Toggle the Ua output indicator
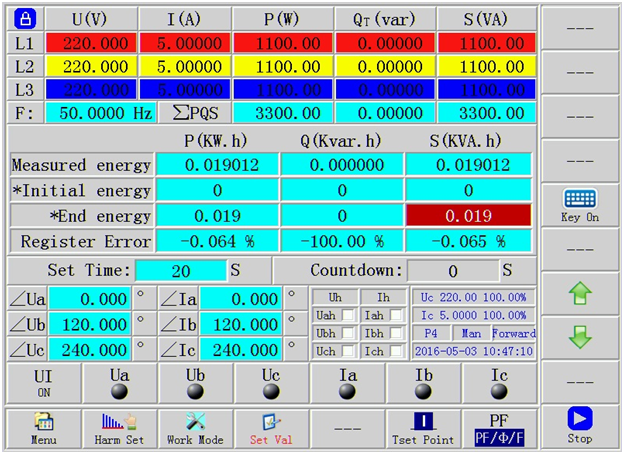Viewport: 624px width, 454px height. click(119, 392)
